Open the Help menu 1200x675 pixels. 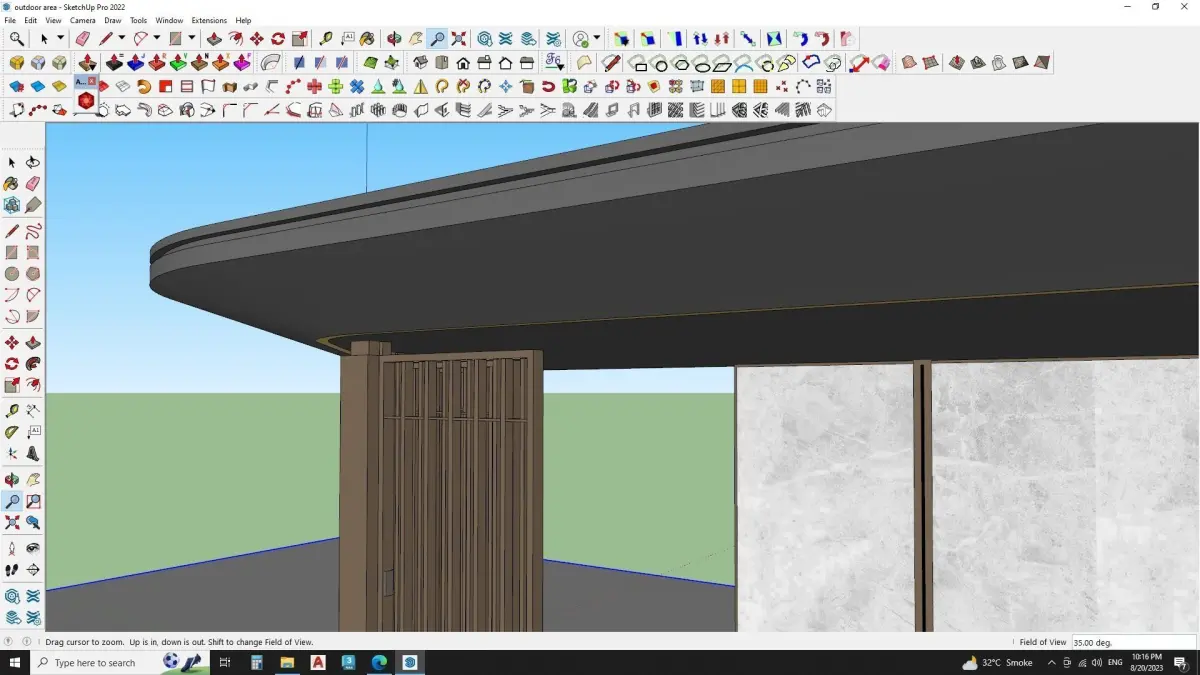coord(243,20)
